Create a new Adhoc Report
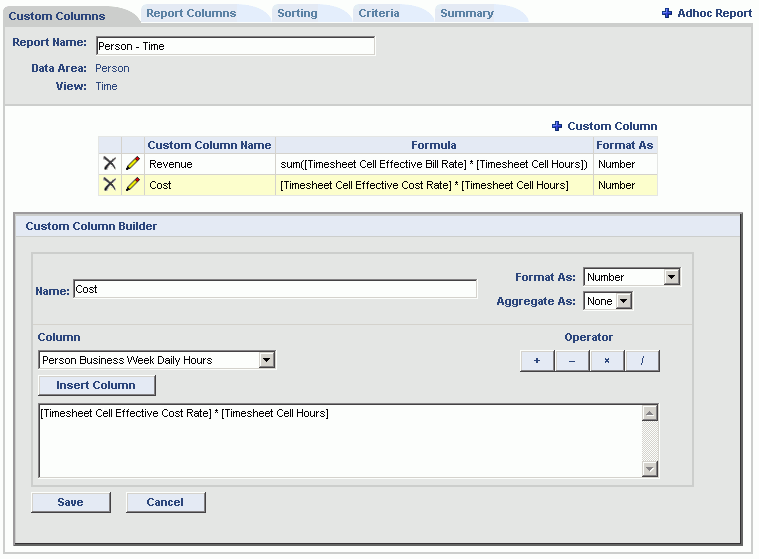The image size is (759, 559). pos(714,13)
